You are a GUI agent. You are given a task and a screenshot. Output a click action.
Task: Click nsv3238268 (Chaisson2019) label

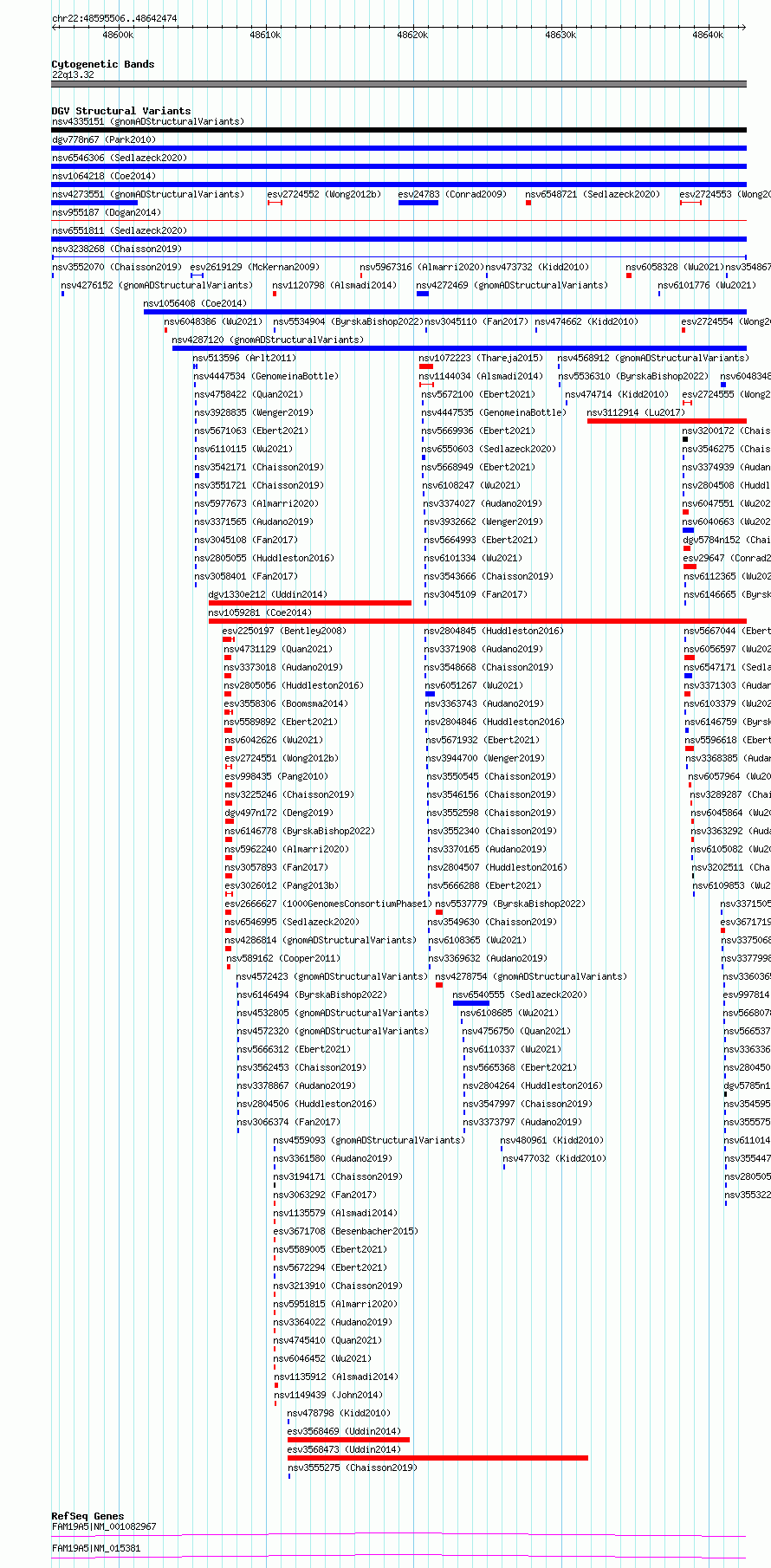point(117,249)
